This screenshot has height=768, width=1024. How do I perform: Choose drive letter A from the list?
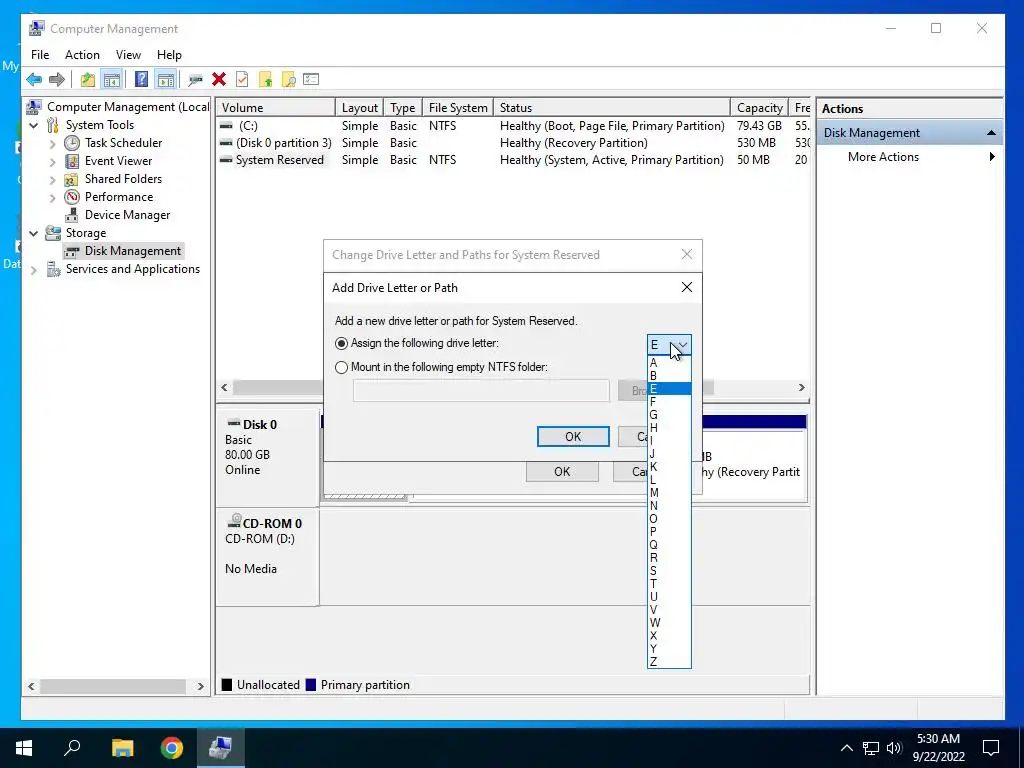pos(669,362)
